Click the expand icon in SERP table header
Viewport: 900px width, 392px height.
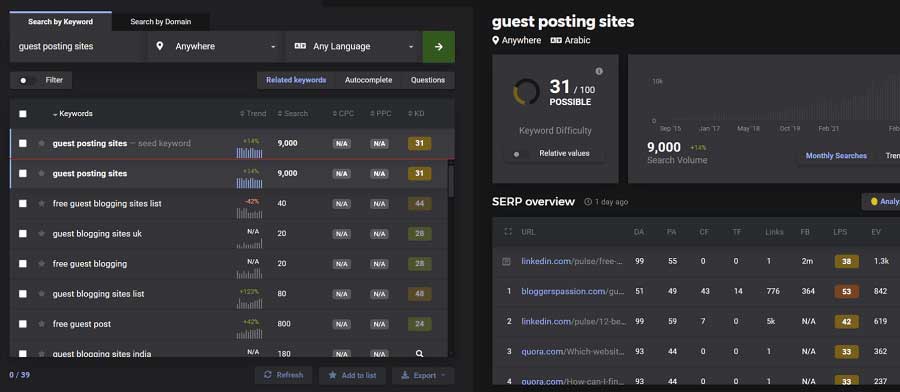[x=507, y=232]
